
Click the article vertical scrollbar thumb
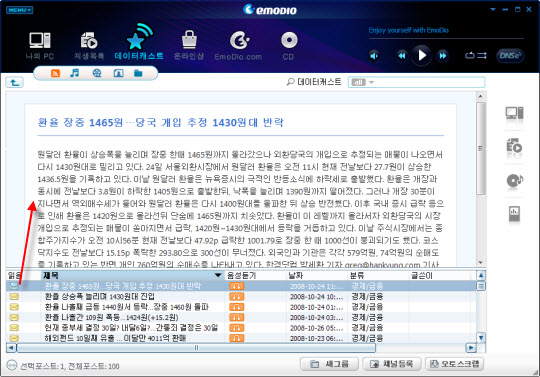pos(480,148)
